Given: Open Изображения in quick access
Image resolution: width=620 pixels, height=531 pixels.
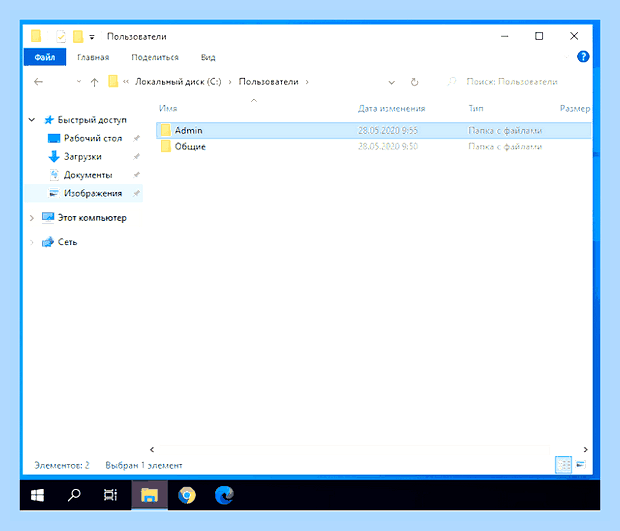Looking at the screenshot, I should pos(93,193).
